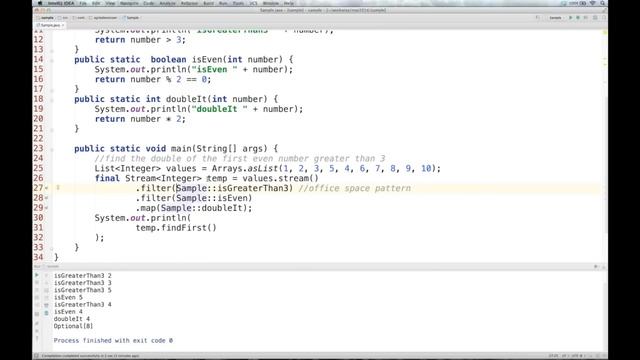Open the File menu
The width and height of the screenshot is (640, 360).
coord(83,3)
